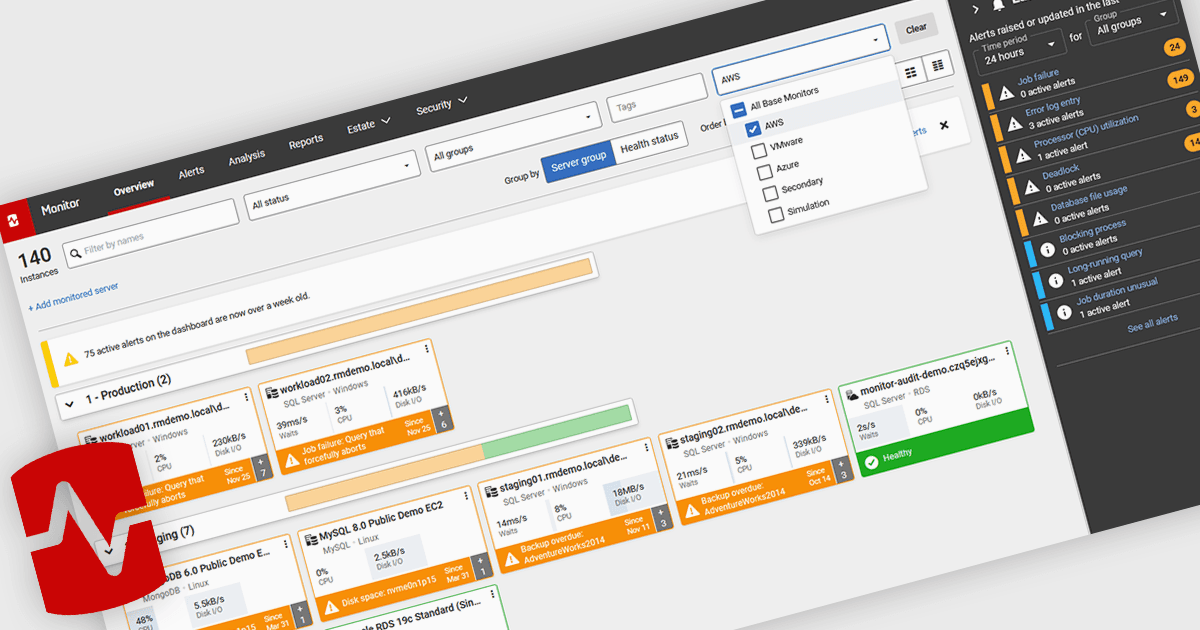This screenshot has width=1200, height=630.
Task: Expand the Estate menu
Action: [x=366, y=127]
